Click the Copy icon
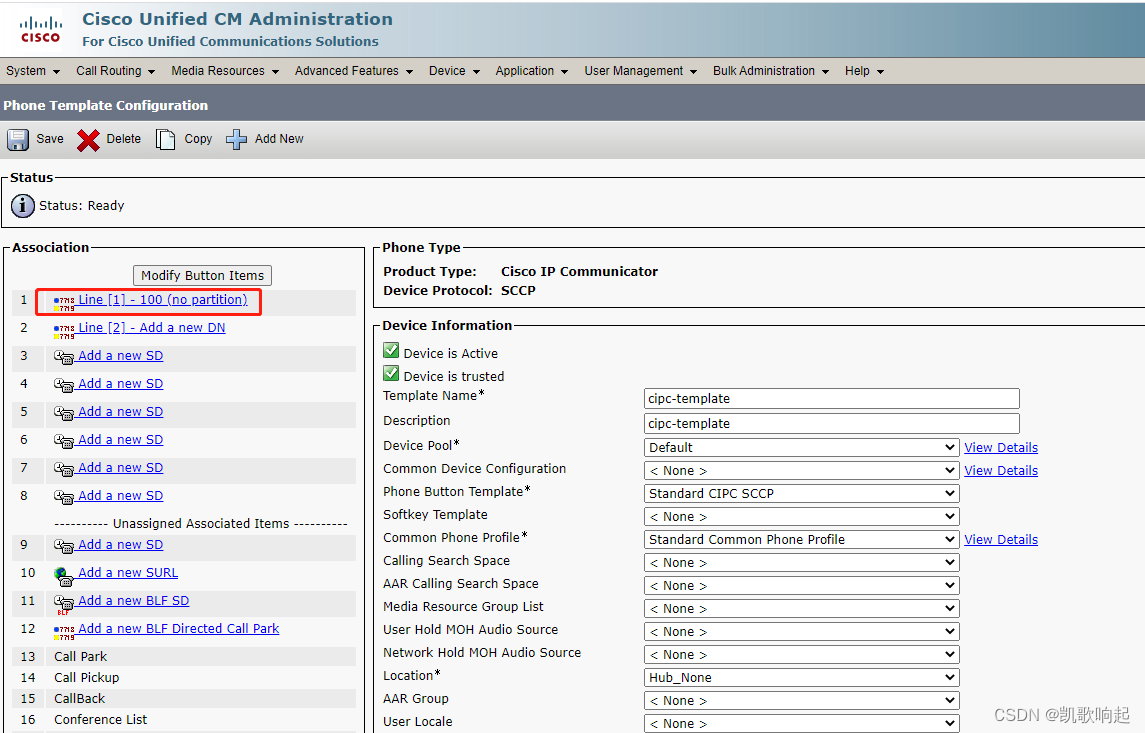Viewport: 1145px width, 733px height. click(x=166, y=139)
